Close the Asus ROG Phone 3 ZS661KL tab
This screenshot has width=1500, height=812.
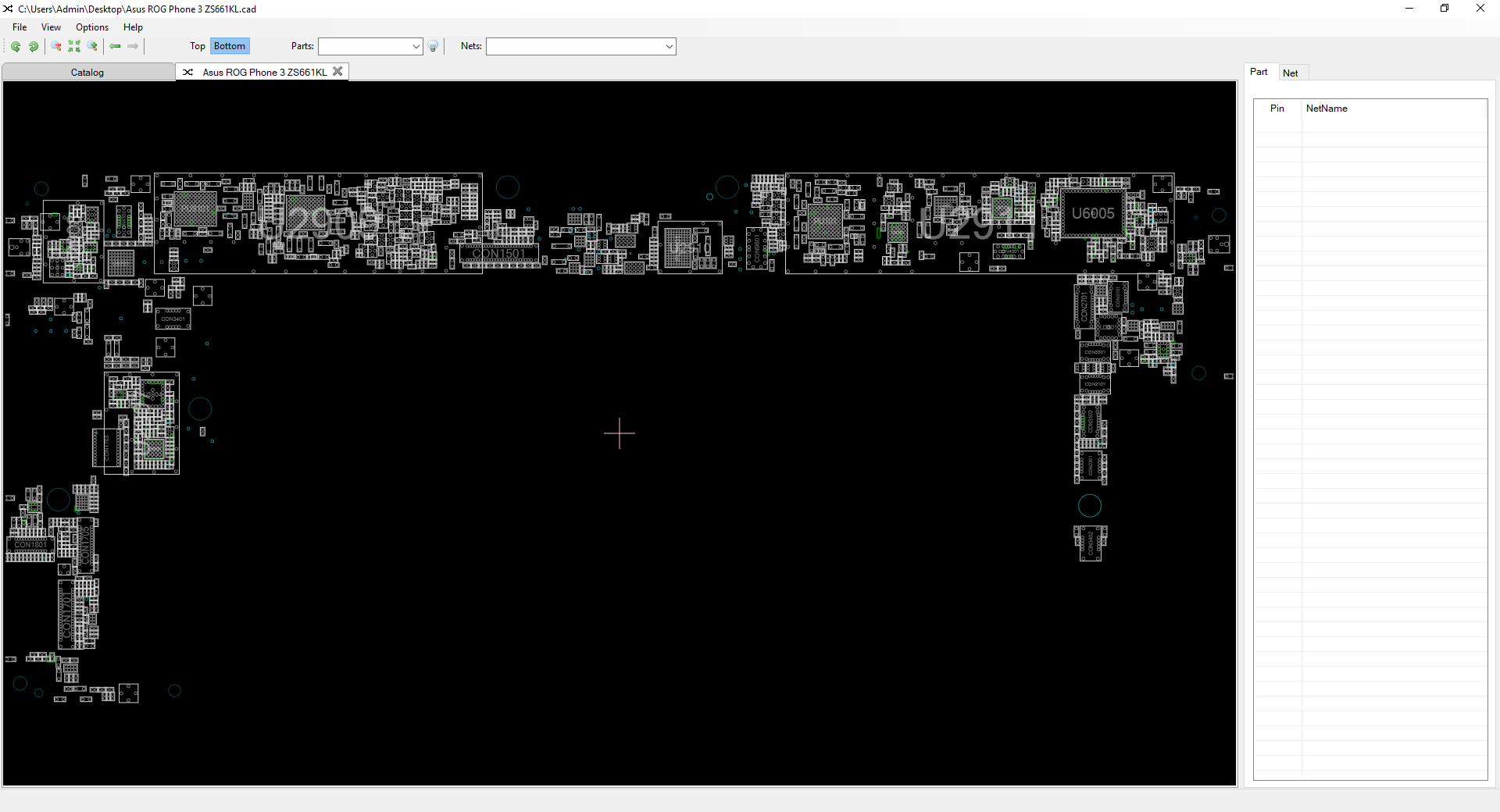pyautogui.click(x=337, y=71)
